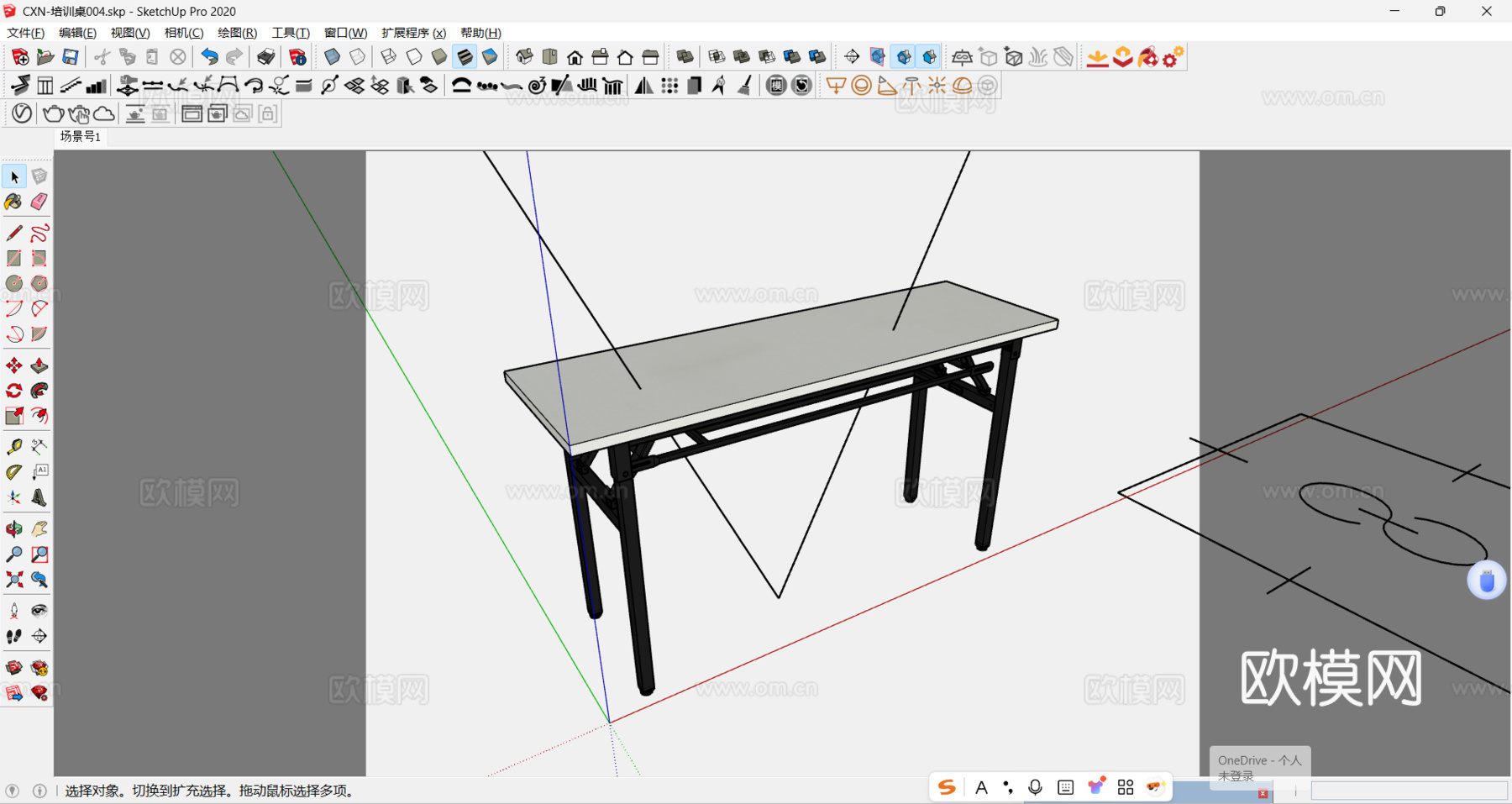This screenshot has height=804, width=1512.
Task: Select the 场景号1 scene tab
Action: click(81, 136)
